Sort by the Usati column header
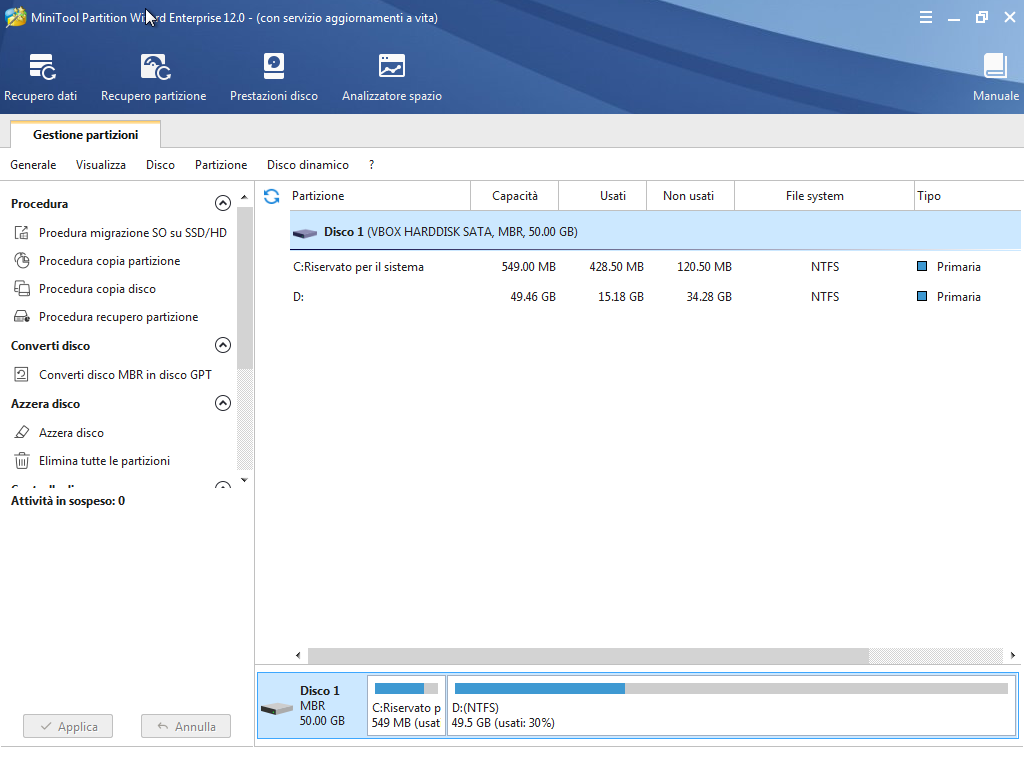 coord(603,196)
